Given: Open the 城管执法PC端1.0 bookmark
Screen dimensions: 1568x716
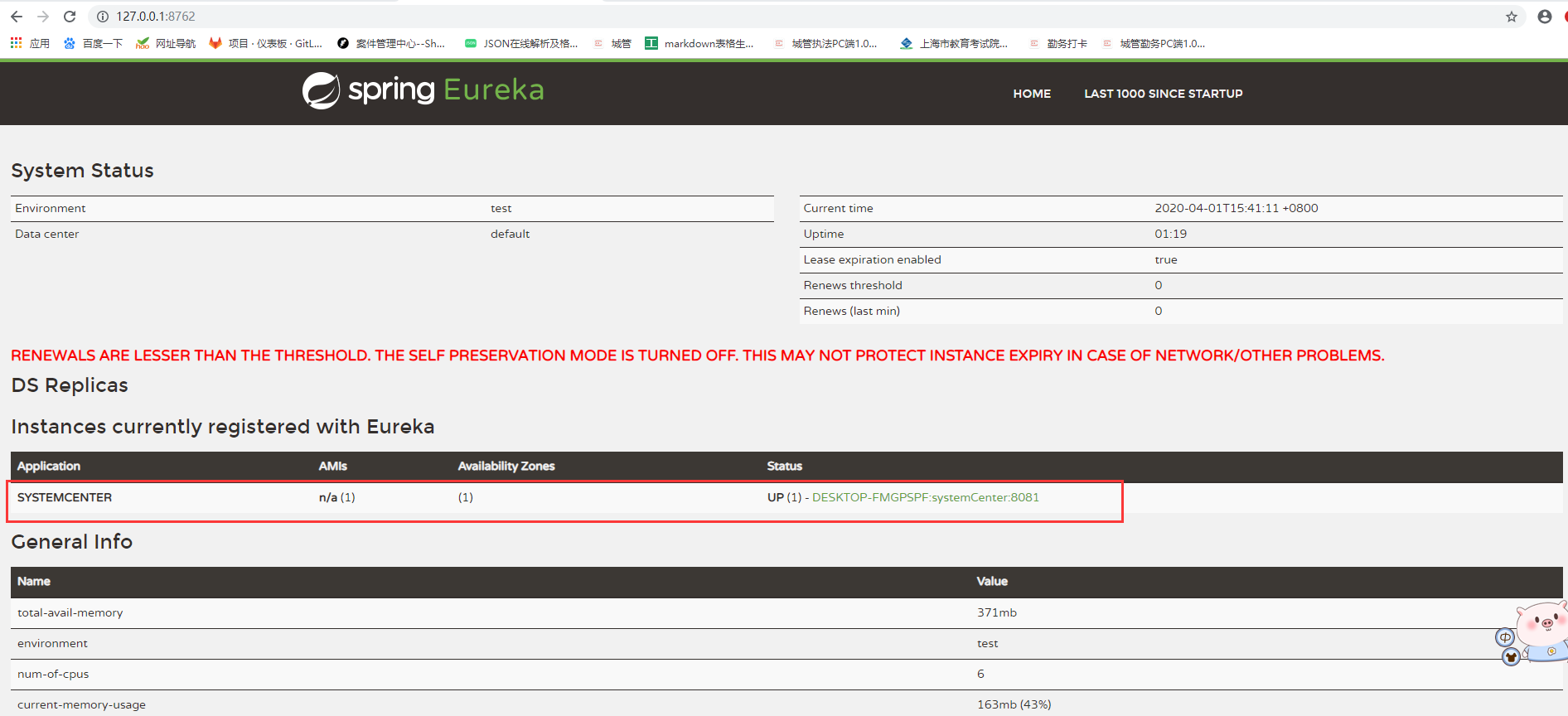Looking at the screenshot, I should tap(825, 43).
